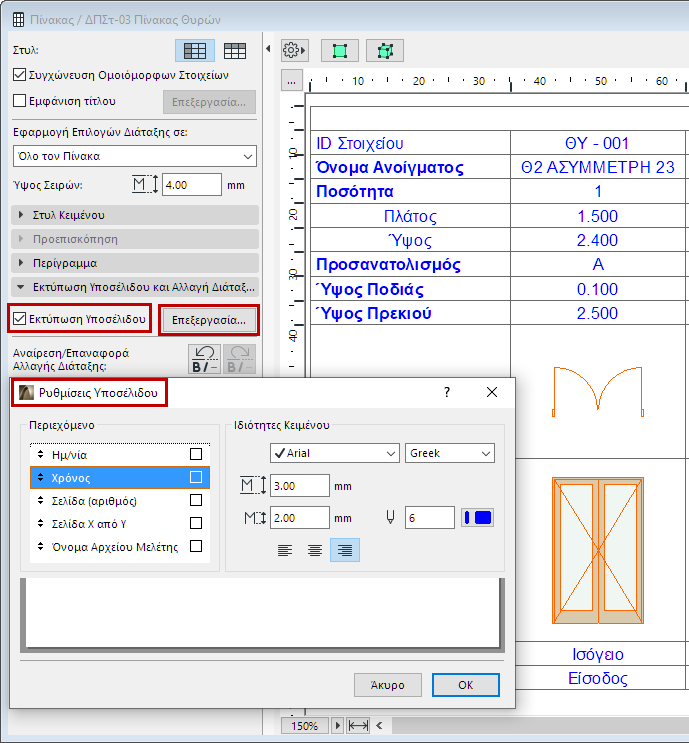
Task: Align footer text center
Action: 315,550
